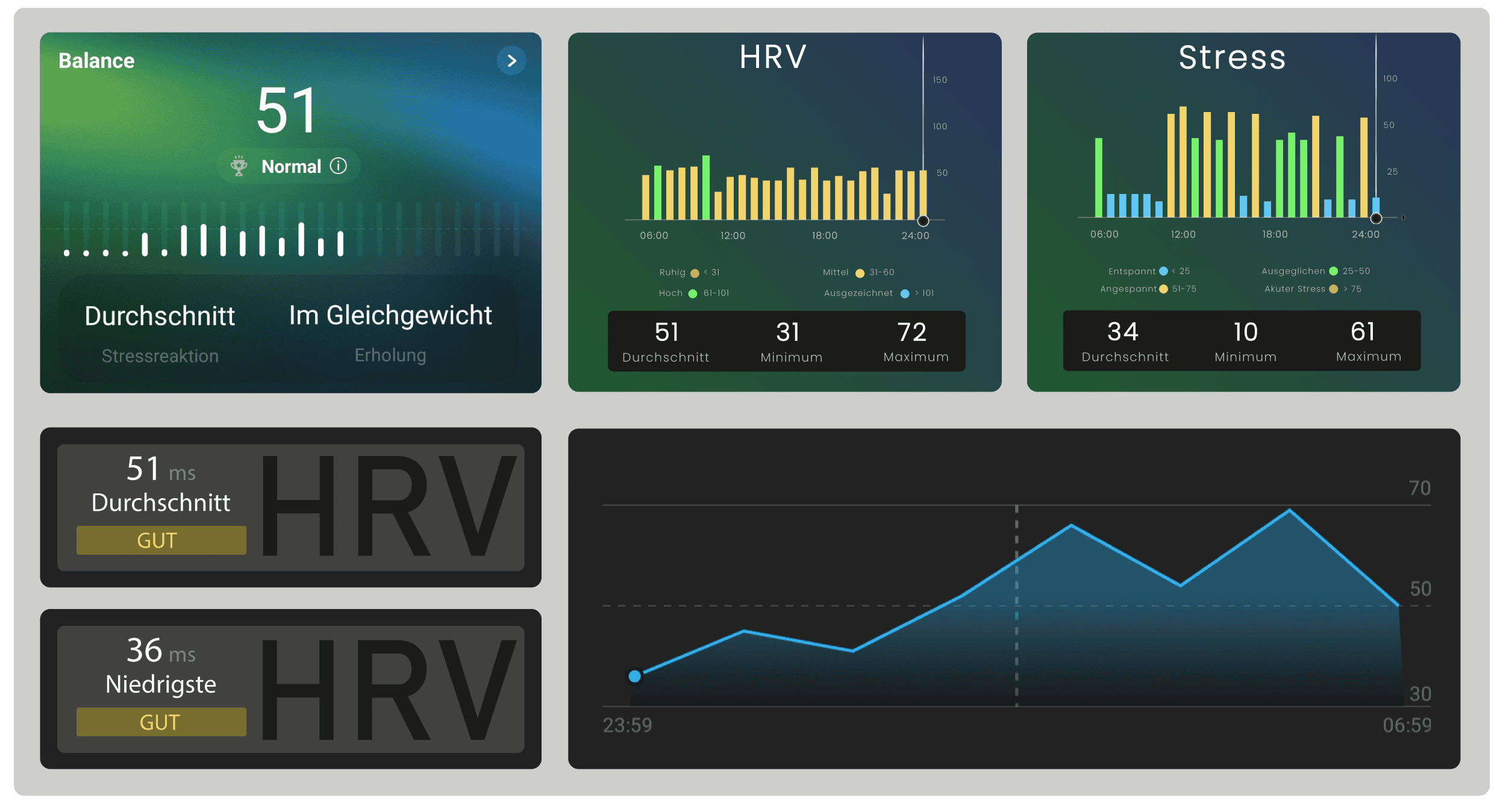Click the HRV Maximum value 72
The image size is (1506, 812).
click(x=911, y=333)
